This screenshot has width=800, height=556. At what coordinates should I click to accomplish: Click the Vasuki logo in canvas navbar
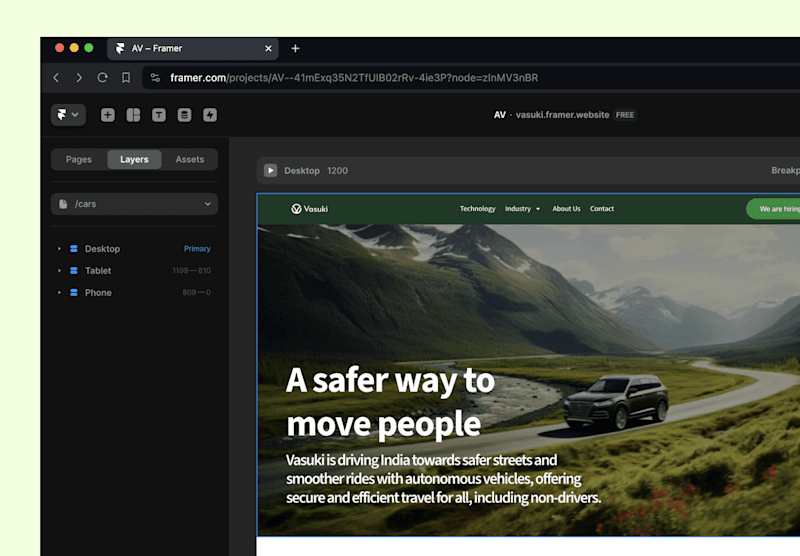tap(310, 209)
